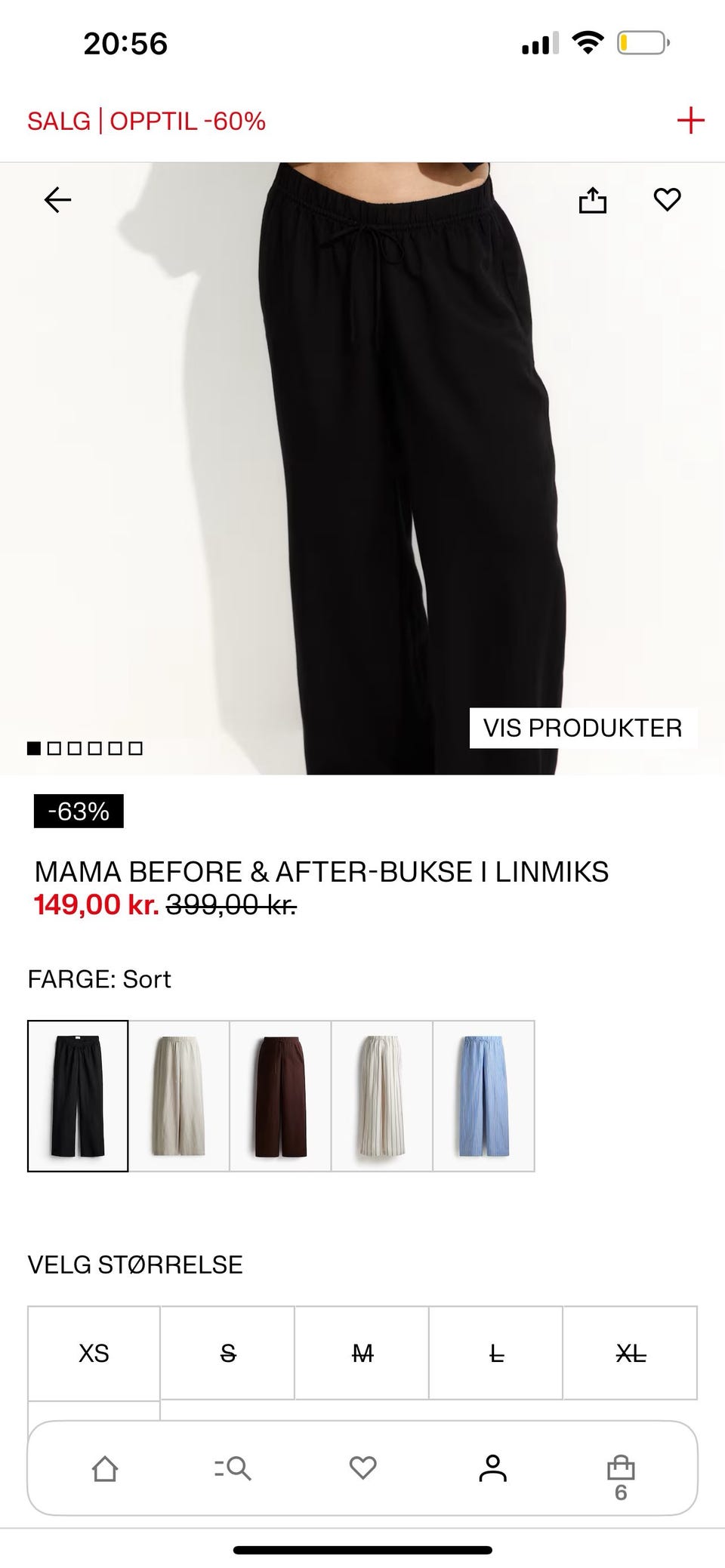This screenshot has width=725, height=1568.
Task: Select size XS
Action: tap(94, 1353)
